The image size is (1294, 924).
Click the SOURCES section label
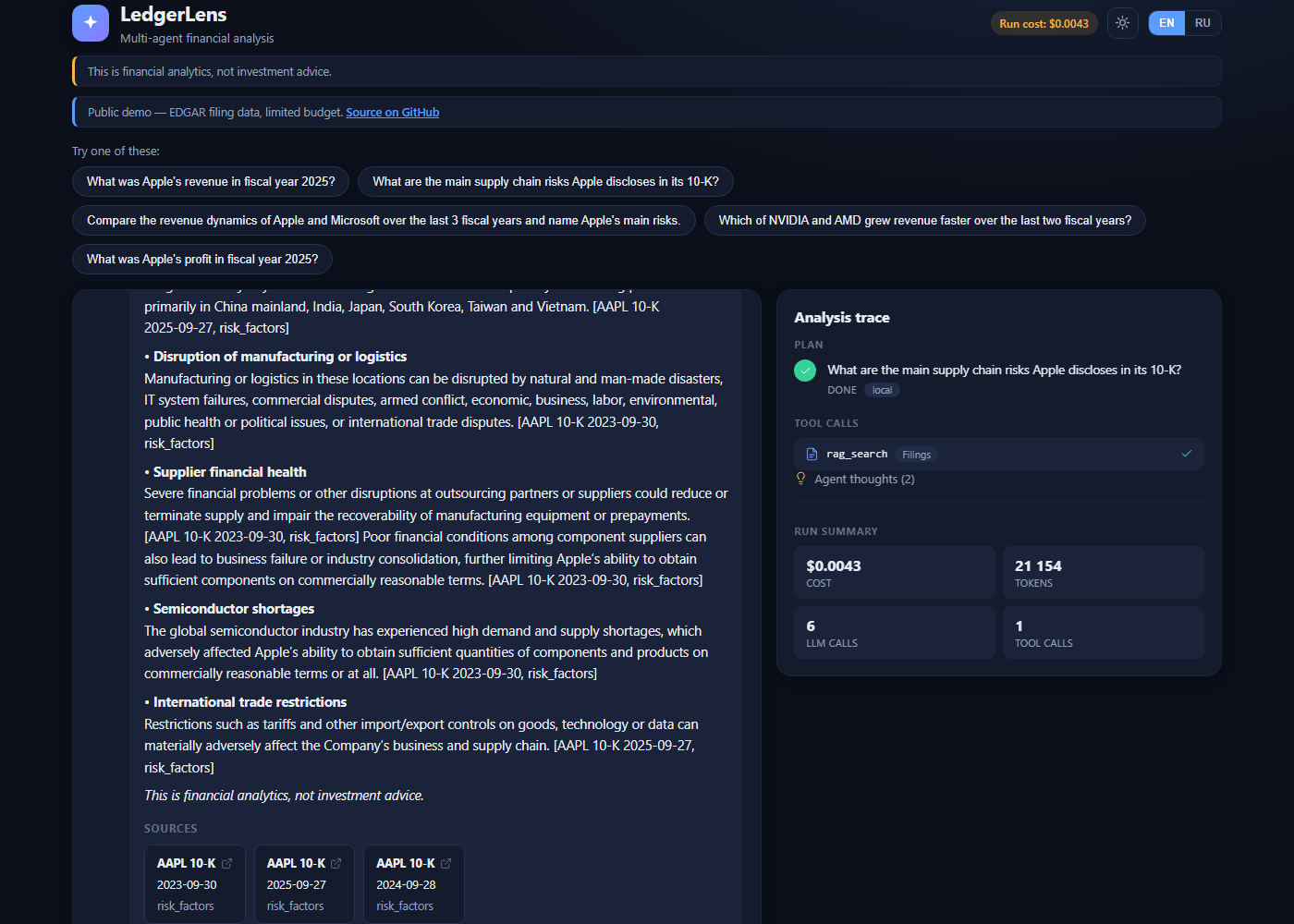[171, 829]
